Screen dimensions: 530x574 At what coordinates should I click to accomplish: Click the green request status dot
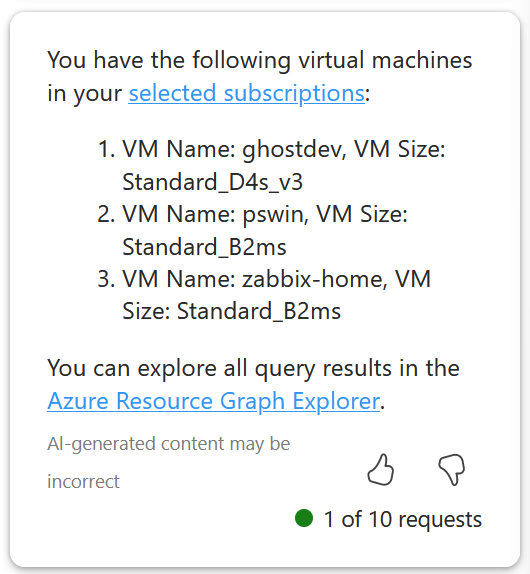[304, 518]
